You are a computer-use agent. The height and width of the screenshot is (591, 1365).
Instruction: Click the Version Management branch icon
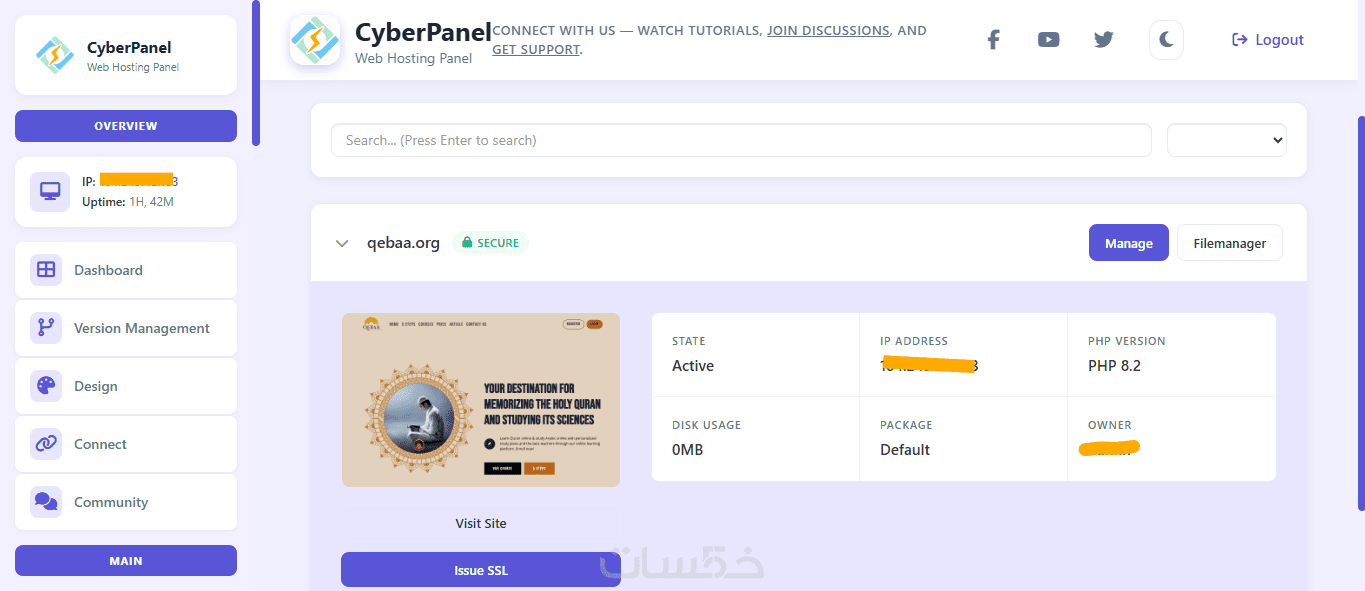(x=46, y=328)
